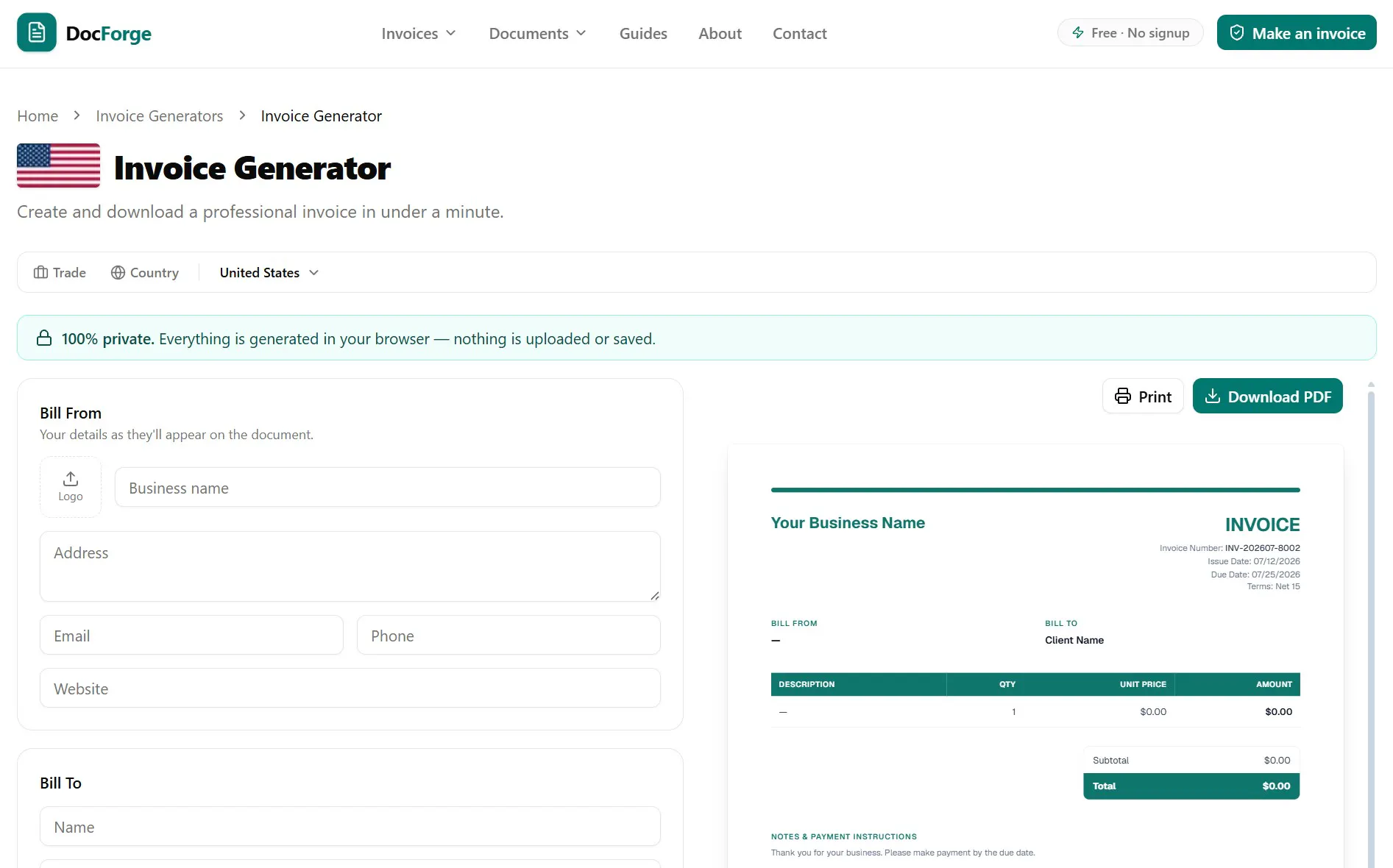Click the Print button

point(1143,396)
